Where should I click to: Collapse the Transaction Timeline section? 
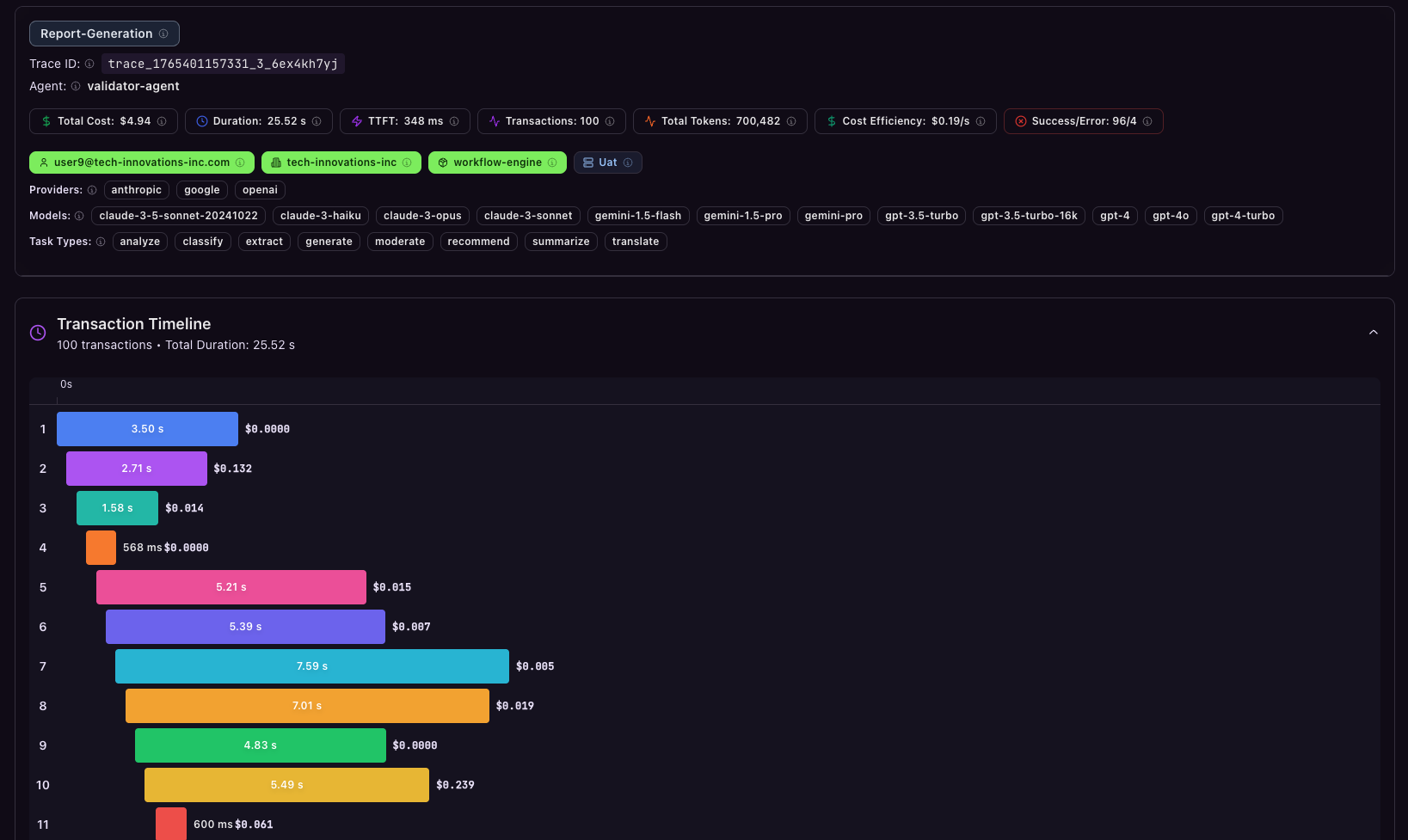point(1373,333)
